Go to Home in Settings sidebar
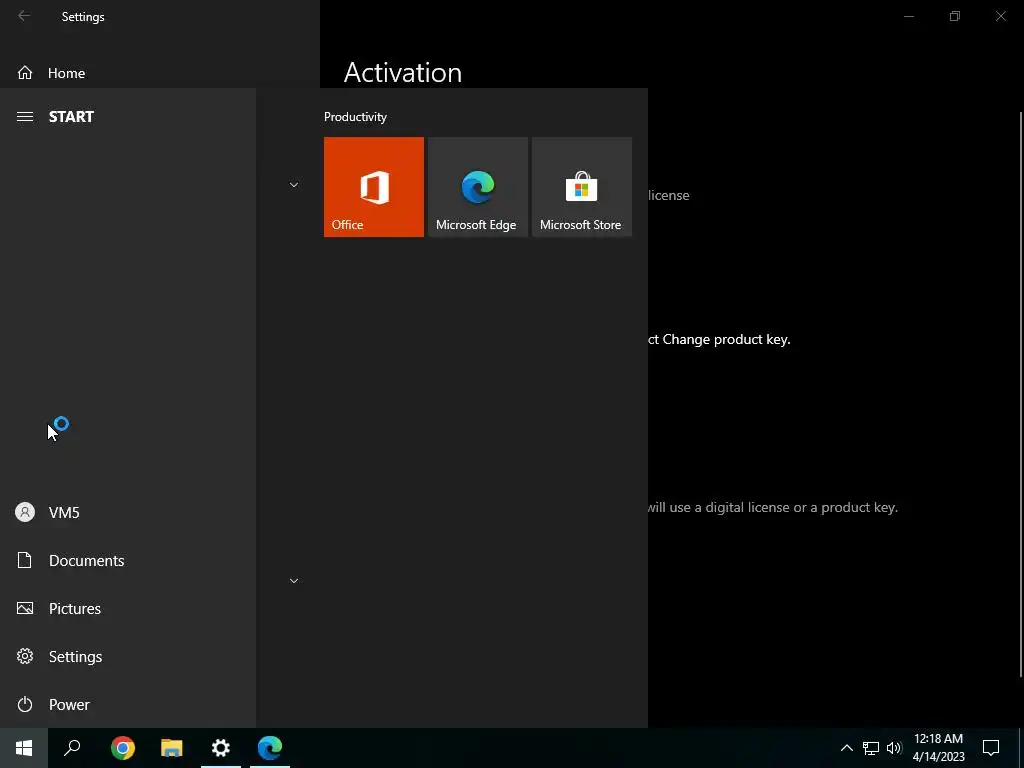Image resolution: width=1024 pixels, height=768 pixels. [x=160, y=73]
